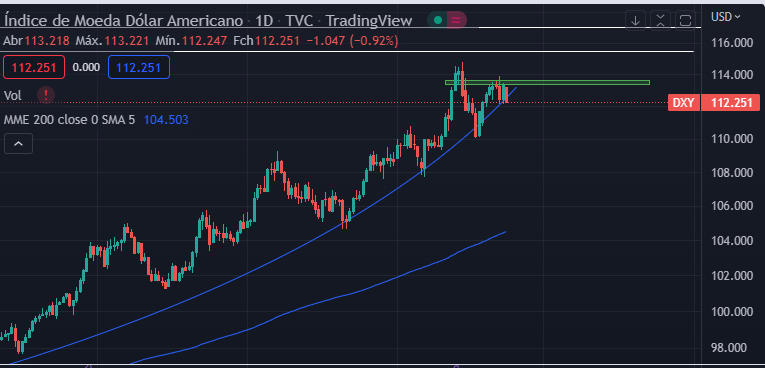
Task: Click the red DXY price axis tag
Action: 684,103
